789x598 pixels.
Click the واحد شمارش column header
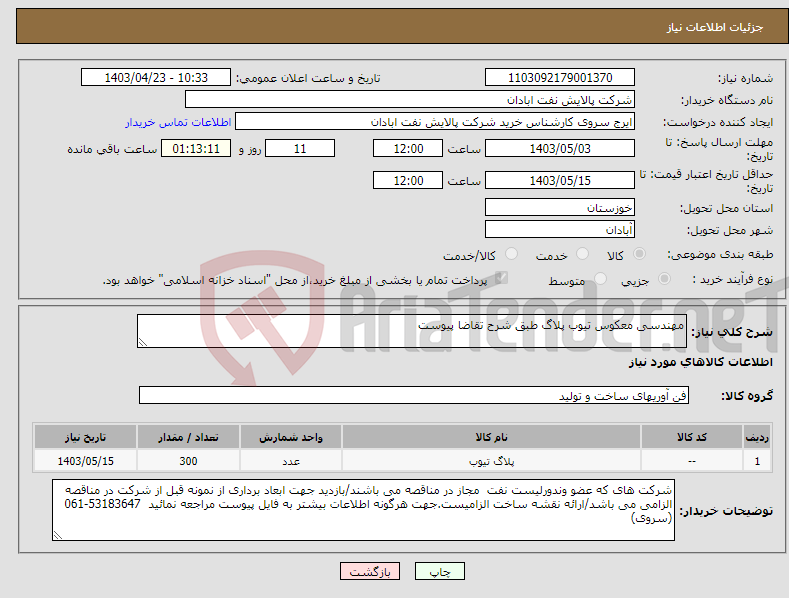click(291, 437)
